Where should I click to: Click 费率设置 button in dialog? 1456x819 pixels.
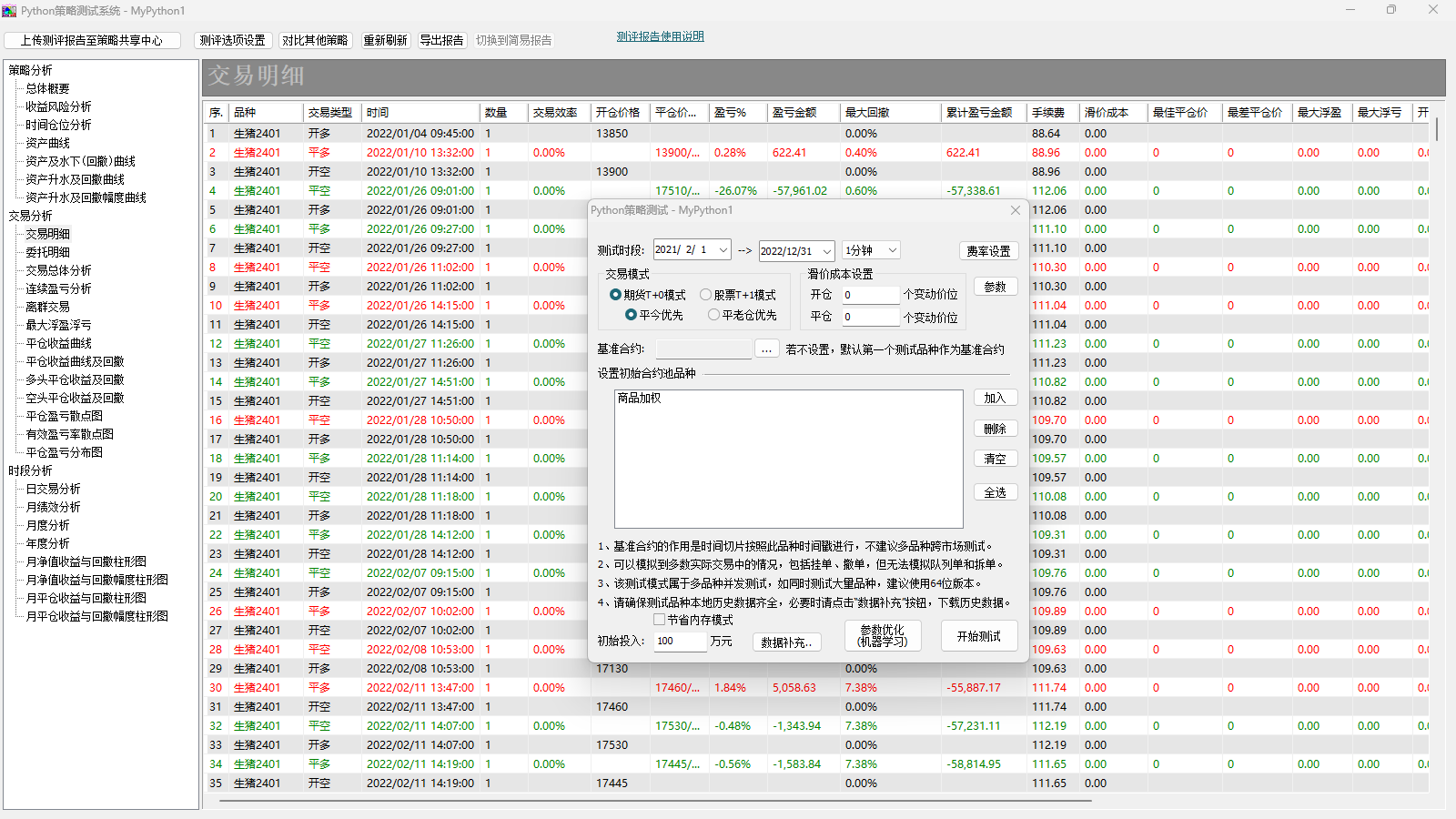point(988,251)
